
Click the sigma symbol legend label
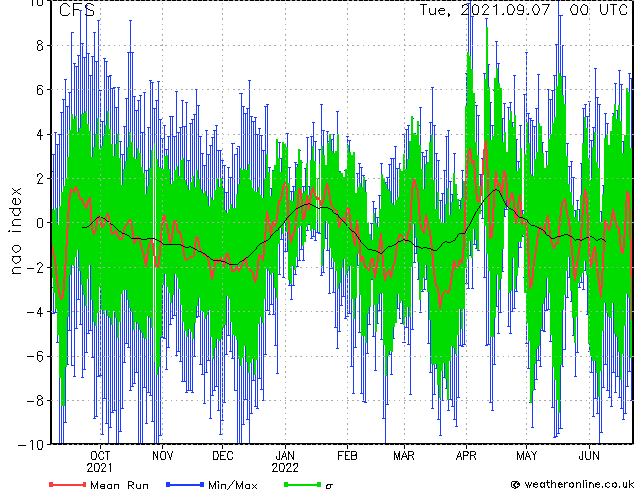[329, 486]
